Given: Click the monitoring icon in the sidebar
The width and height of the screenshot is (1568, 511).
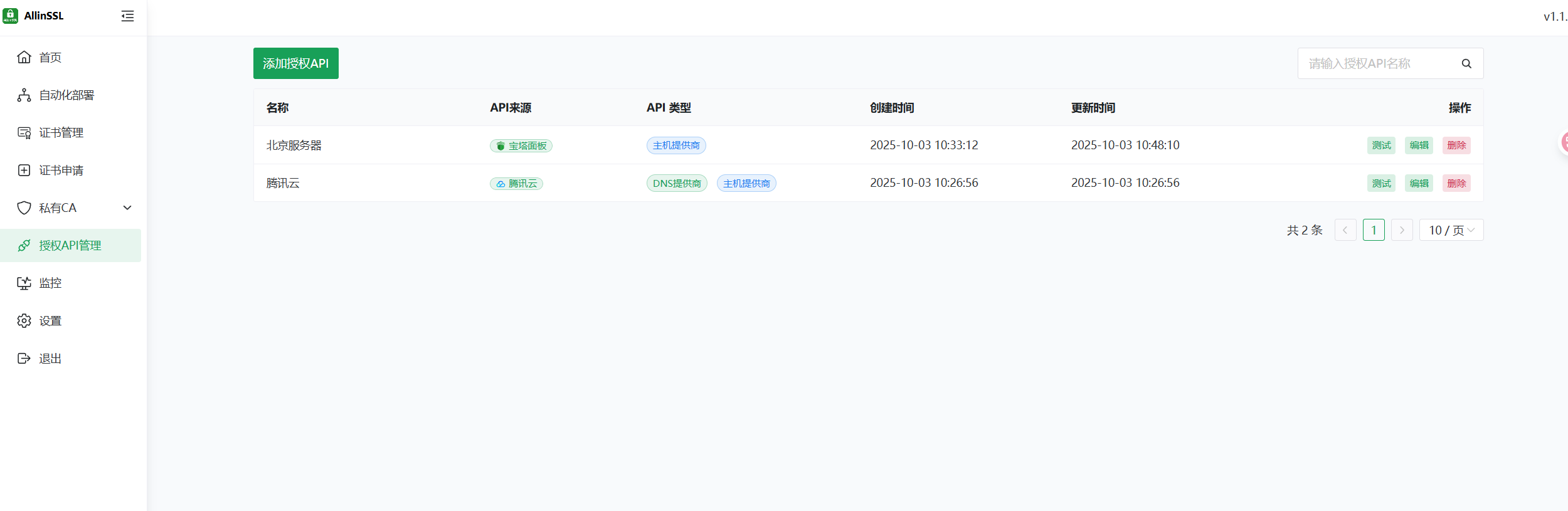Looking at the screenshot, I should click(x=24, y=283).
